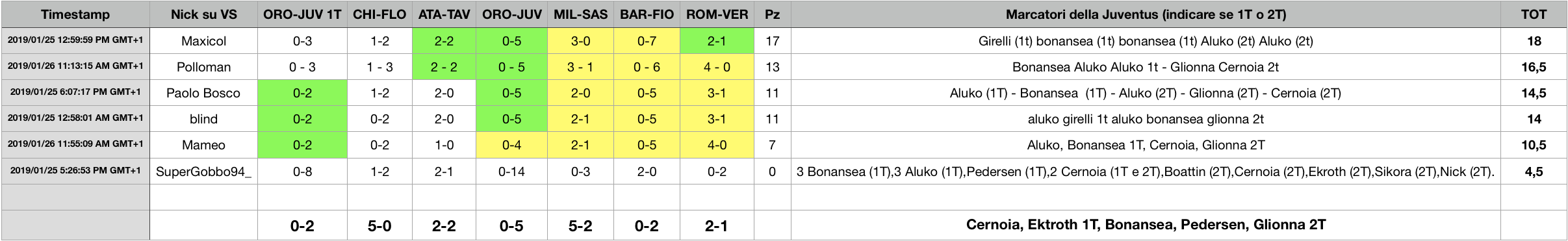Select the final result 5-2 under MIL-SAS
The image size is (1568, 241).
click(580, 225)
